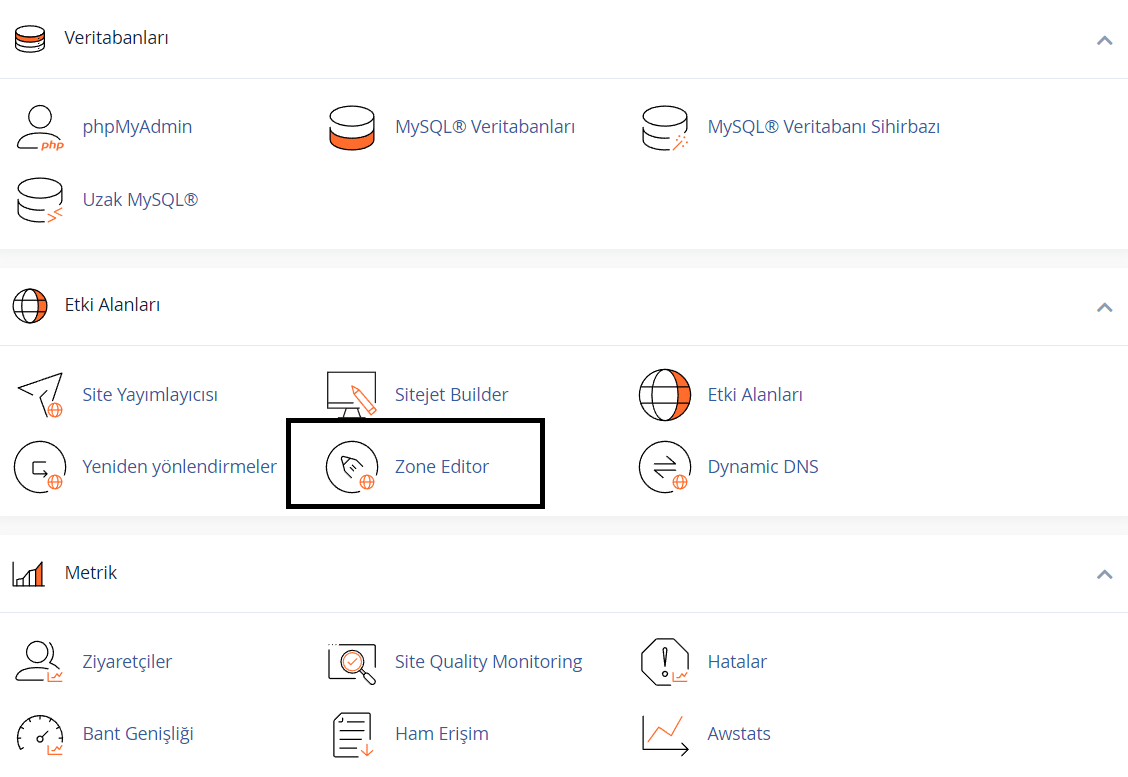View the Hatalar link
Viewport: 1128px width, 777px height.
737,662
